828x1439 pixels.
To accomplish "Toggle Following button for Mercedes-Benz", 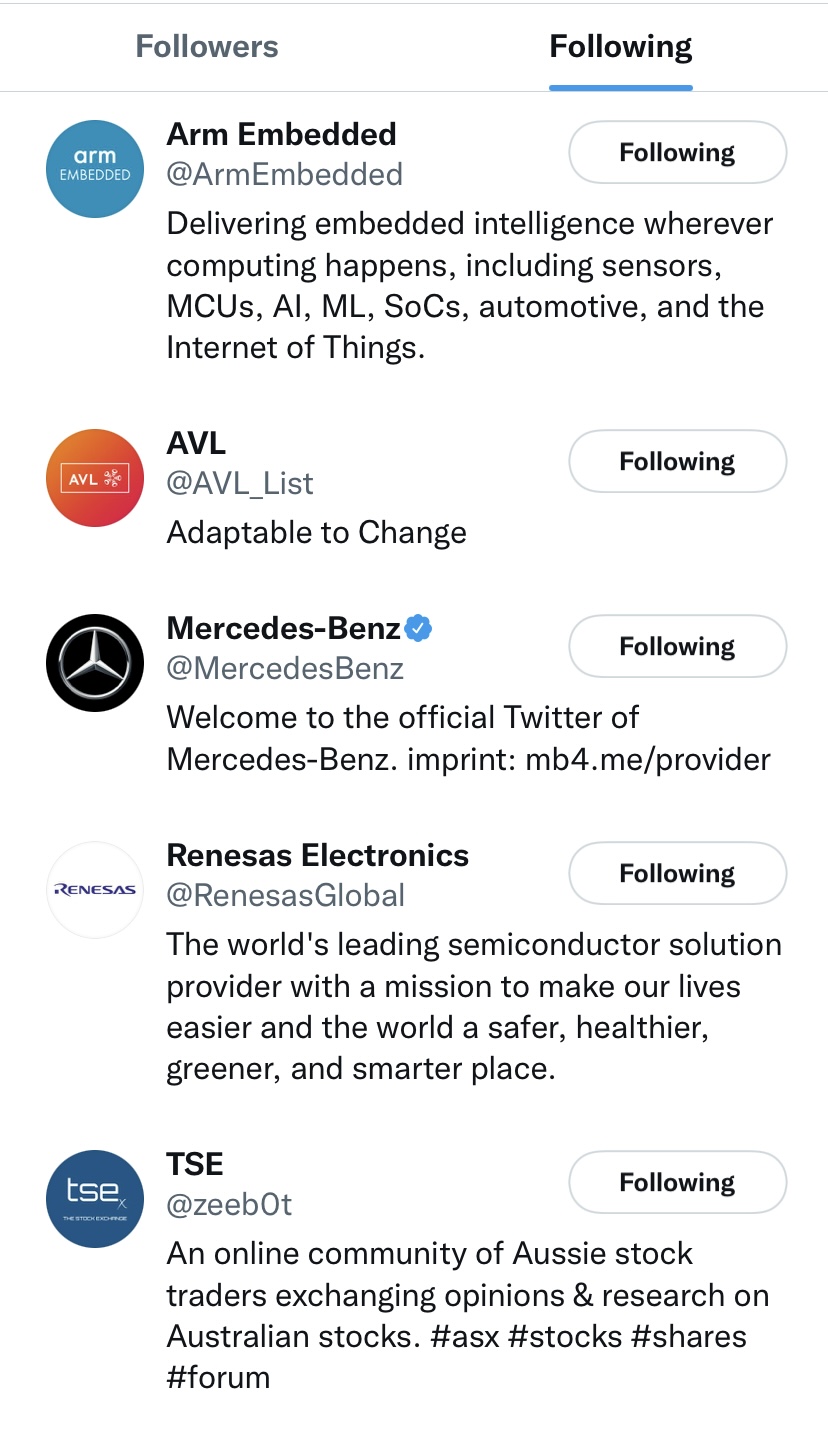I will click(x=677, y=646).
